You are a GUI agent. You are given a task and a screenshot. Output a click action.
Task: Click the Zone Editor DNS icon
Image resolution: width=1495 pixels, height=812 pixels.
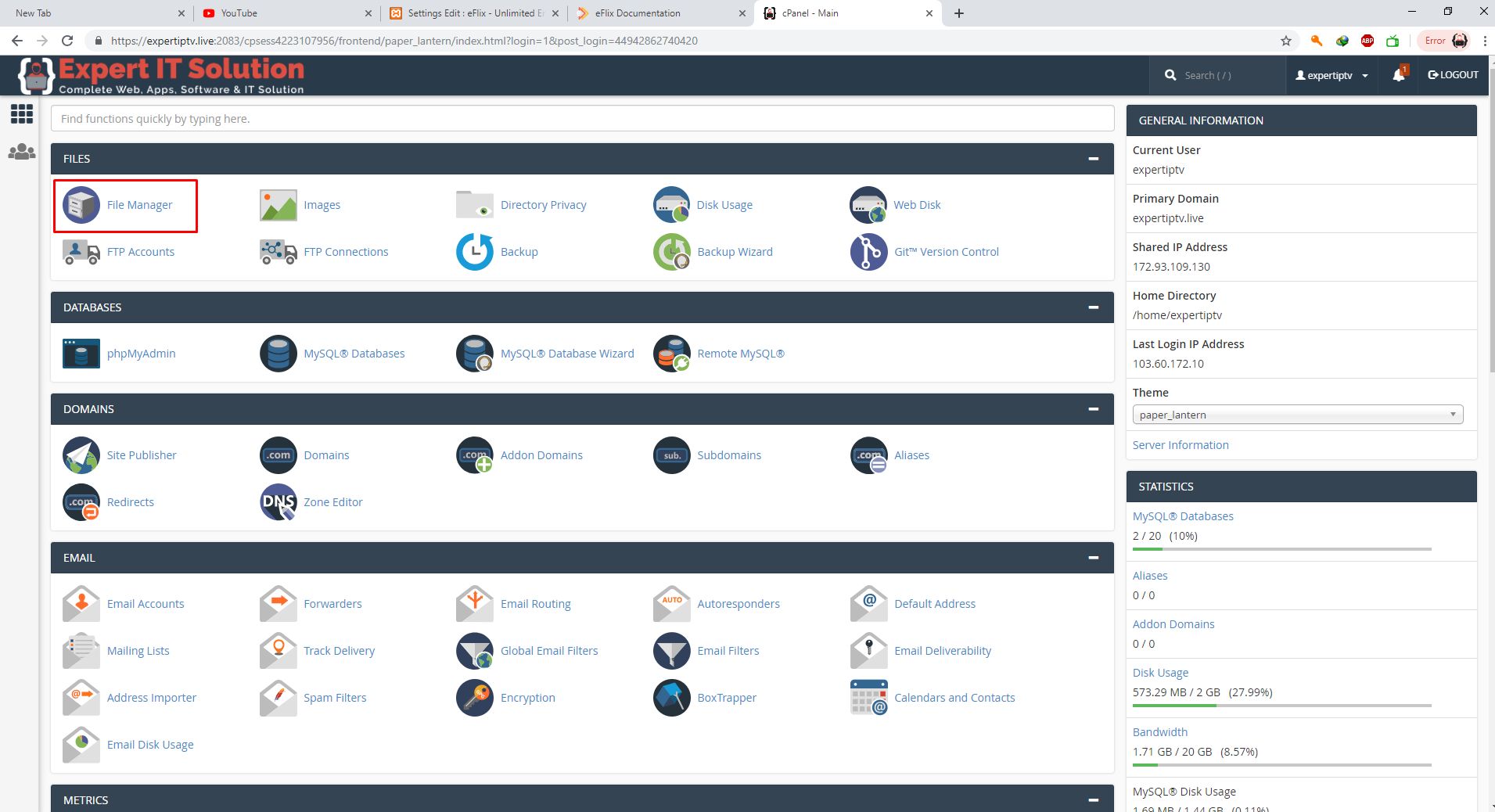(278, 502)
